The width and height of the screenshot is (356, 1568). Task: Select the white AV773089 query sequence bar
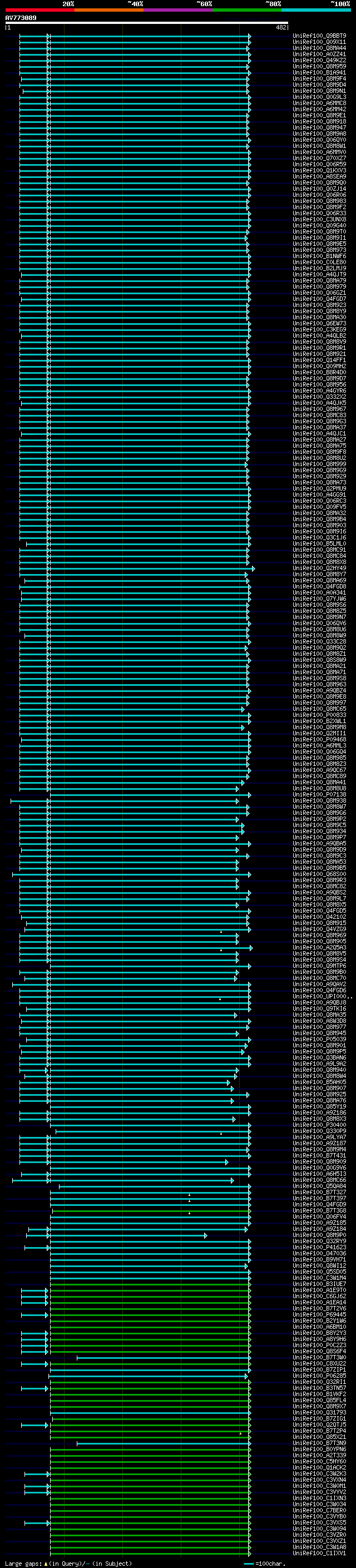147,23
